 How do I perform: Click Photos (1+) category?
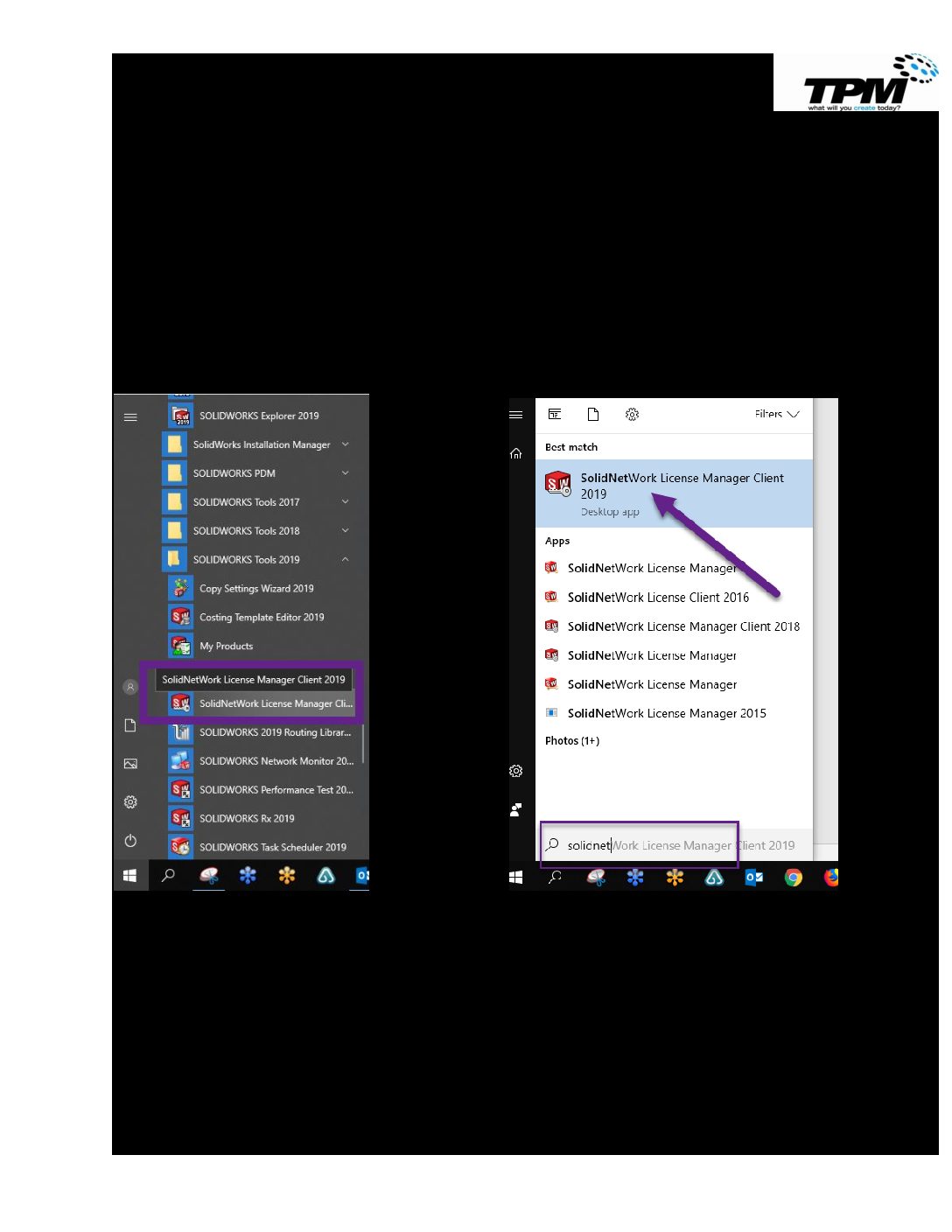[x=572, y=741]
